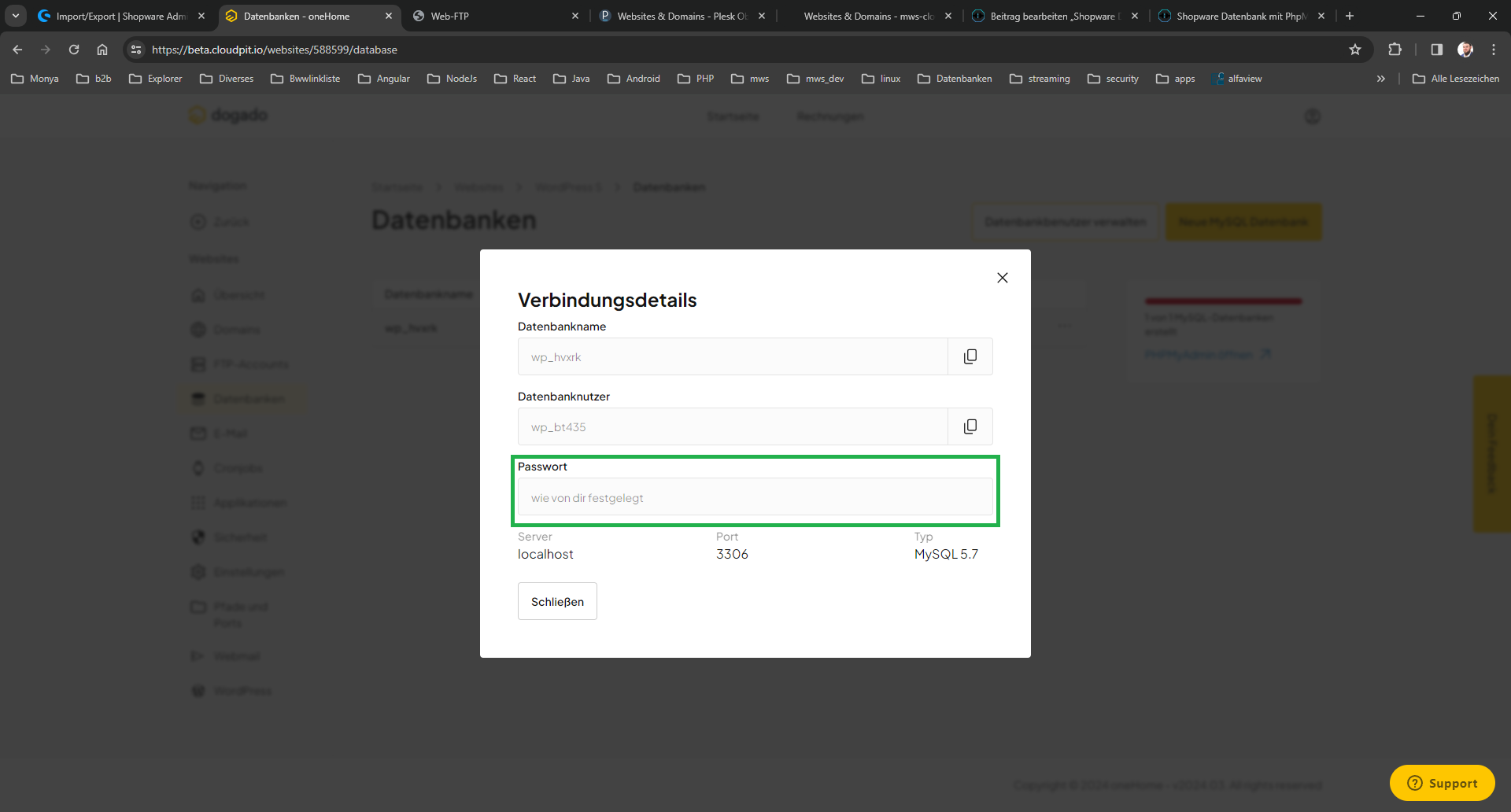Image resolution: width=1511 pixels, height=812 pixels.
Task: Click the Schließen button
Action: click(x=557, y=601)
